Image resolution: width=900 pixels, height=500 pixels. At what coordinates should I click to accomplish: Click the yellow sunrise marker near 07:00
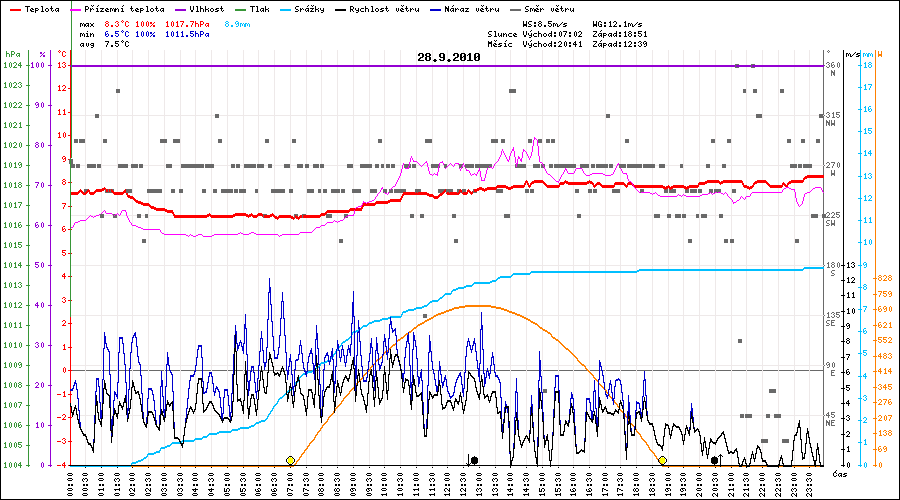click(x=290, y=460)
